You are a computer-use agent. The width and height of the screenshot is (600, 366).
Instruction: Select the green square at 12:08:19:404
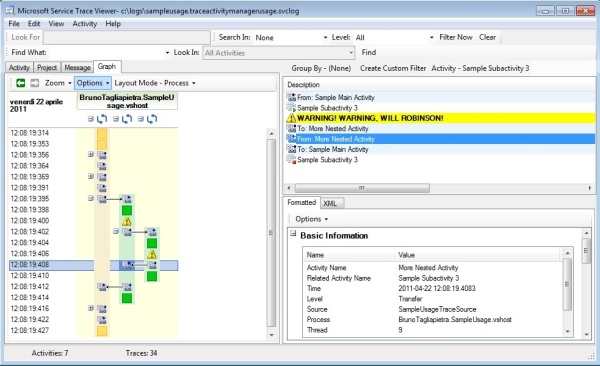(152, 243)
